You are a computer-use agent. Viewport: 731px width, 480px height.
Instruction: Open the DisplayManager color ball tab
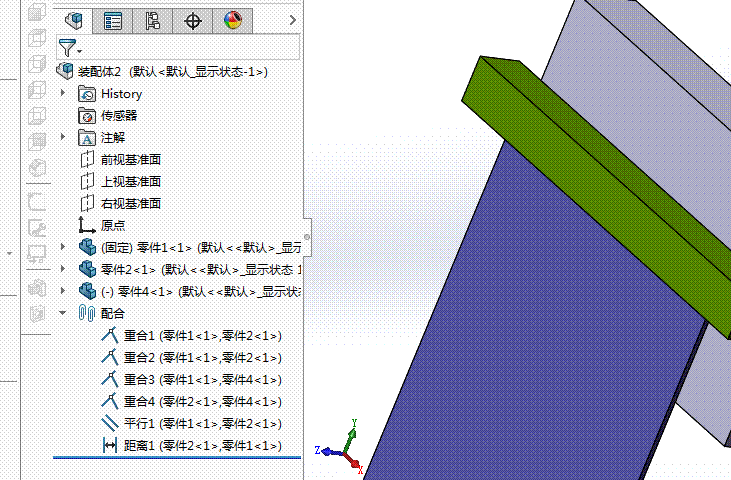tap(233, 20)
